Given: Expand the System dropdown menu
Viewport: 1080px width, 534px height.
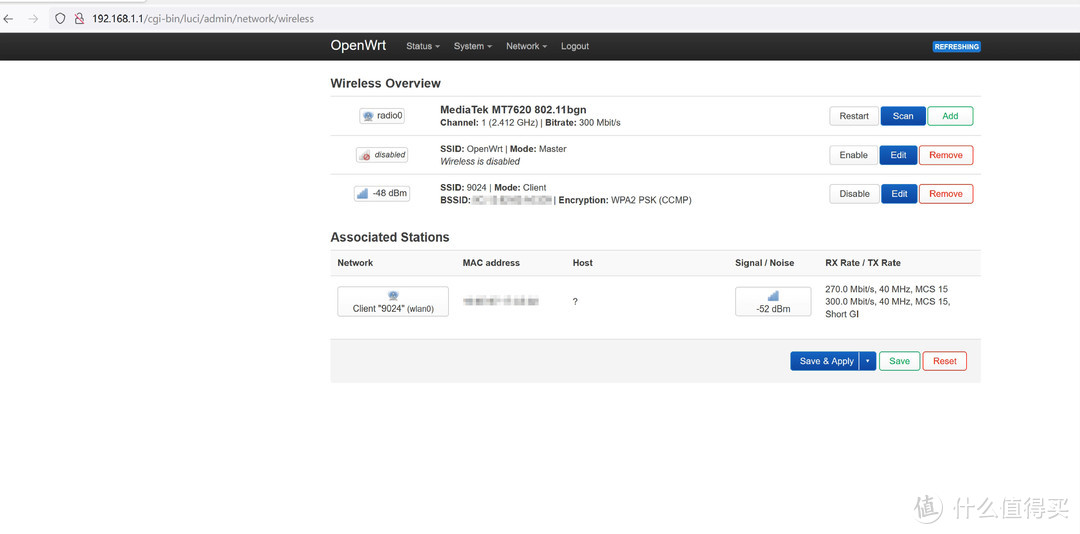Looking at the screenshot, I should coord(472,46).
